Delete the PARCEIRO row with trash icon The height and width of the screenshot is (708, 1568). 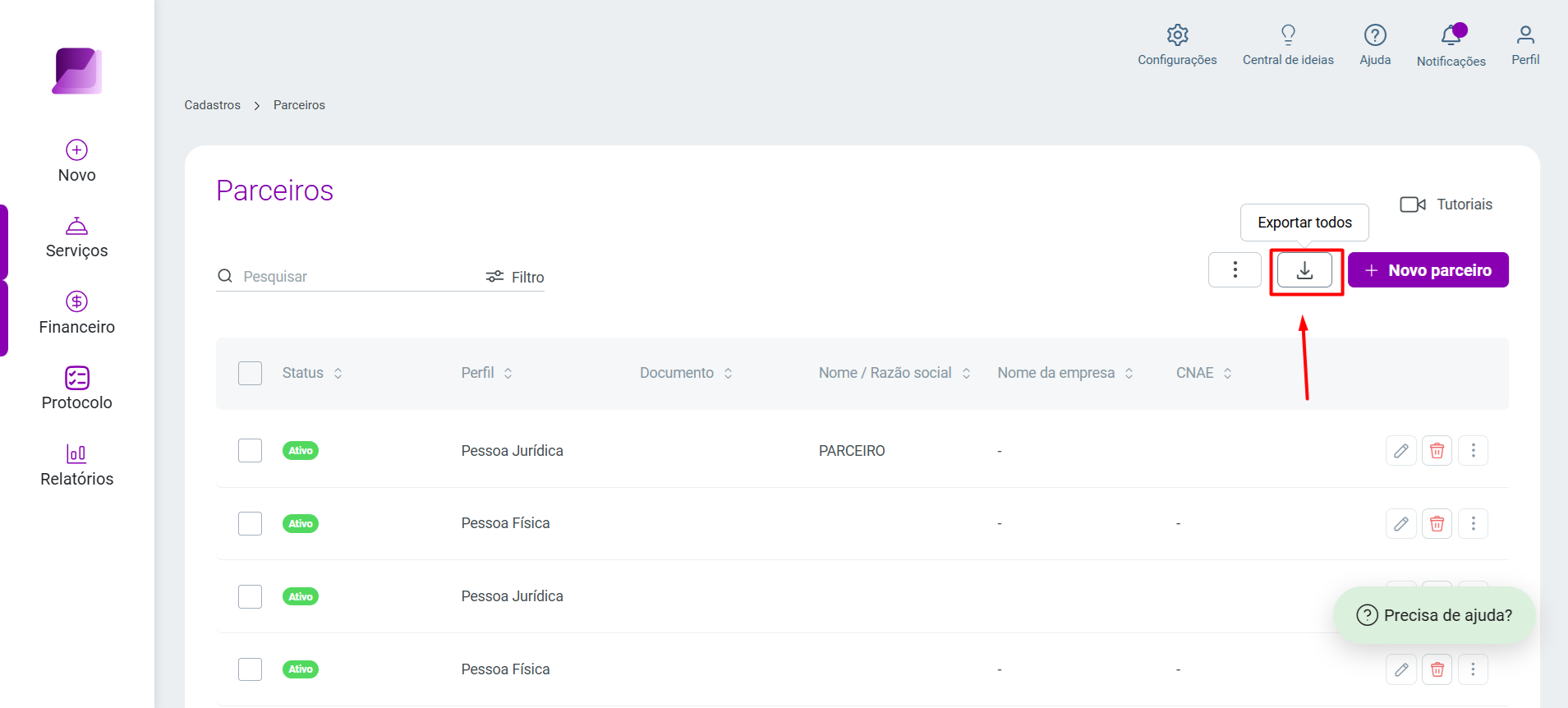point(1437,451)
